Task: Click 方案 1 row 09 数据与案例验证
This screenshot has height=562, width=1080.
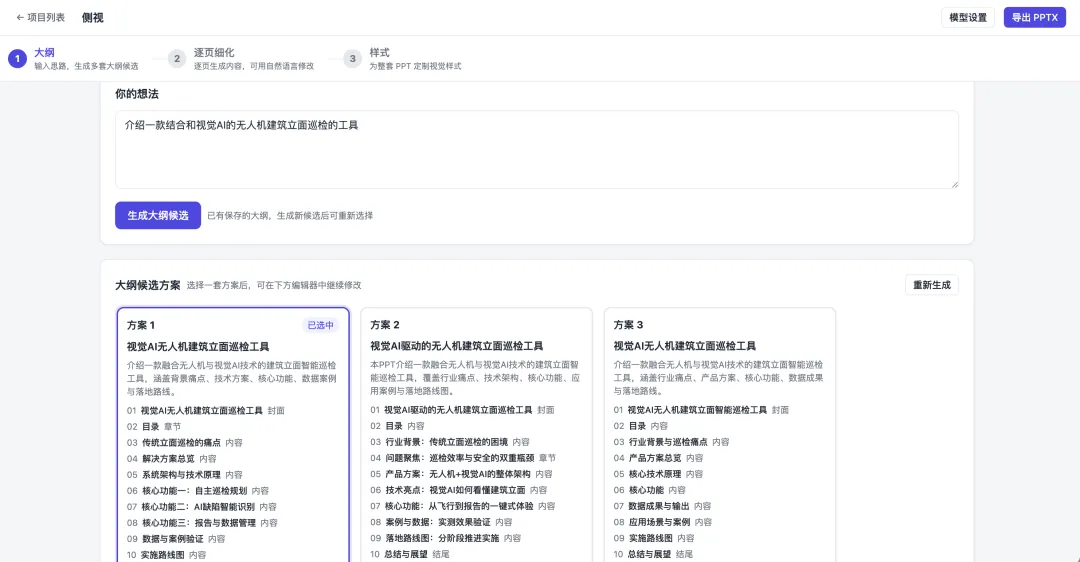Action: coord(176,539)
